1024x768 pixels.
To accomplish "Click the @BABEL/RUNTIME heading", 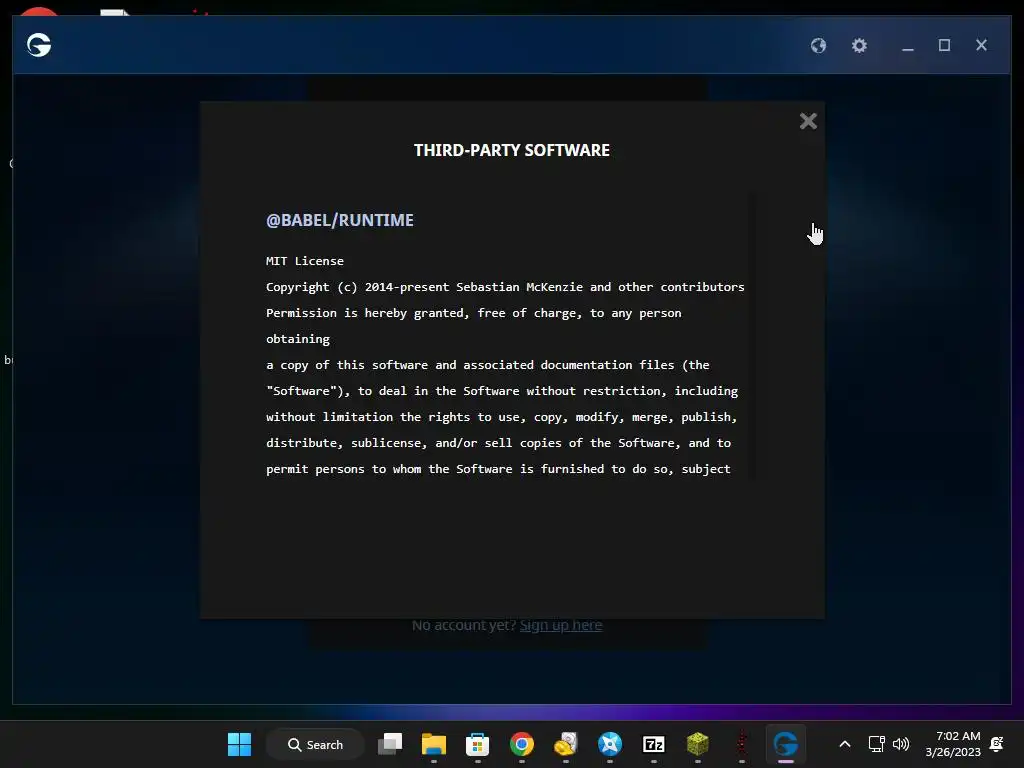I will click(x=340, y=220).
